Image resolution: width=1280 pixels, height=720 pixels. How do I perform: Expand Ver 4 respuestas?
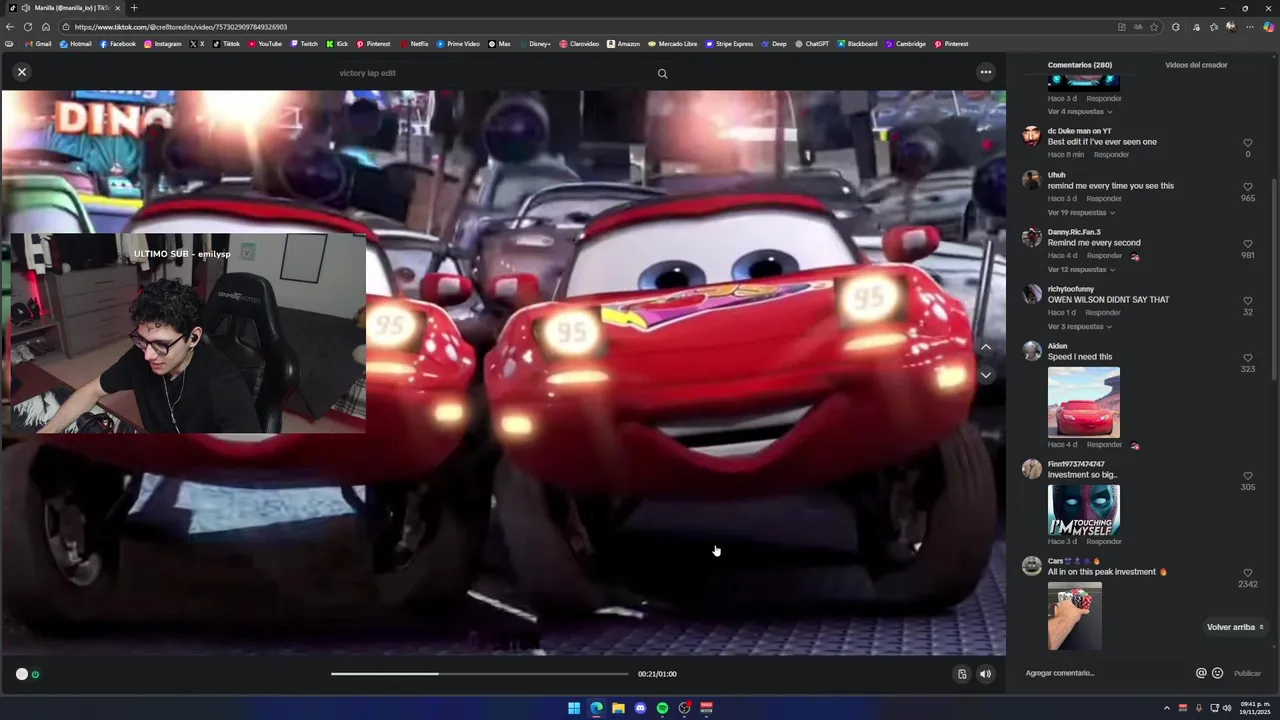click(x=1081, y=112)
